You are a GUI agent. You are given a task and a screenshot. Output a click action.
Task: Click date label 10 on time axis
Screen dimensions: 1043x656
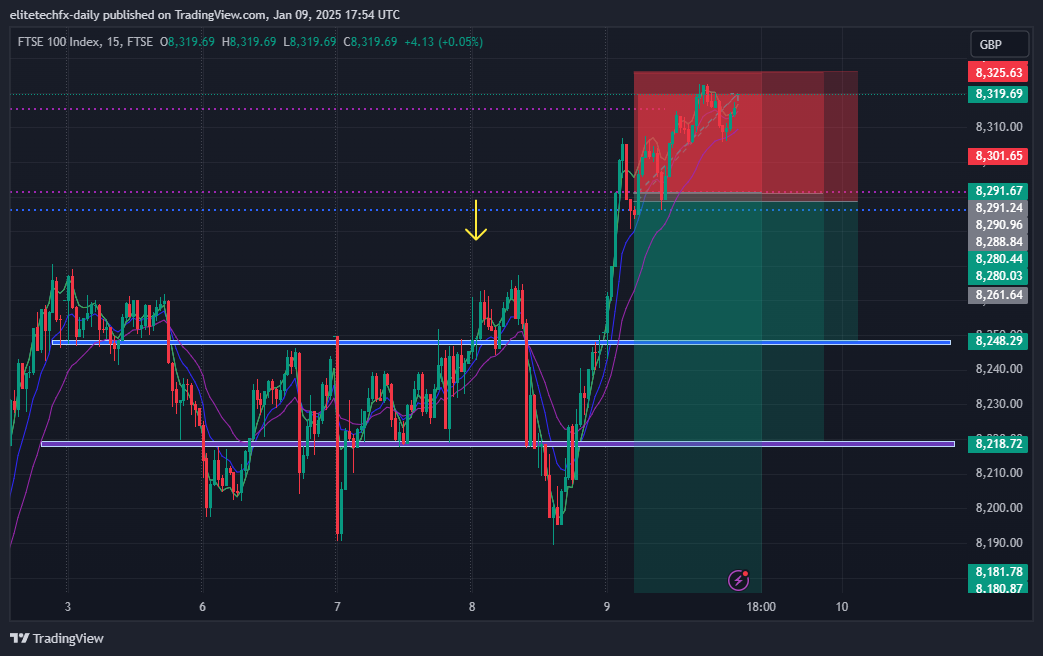pyautogui.click(x=842, y=607)
